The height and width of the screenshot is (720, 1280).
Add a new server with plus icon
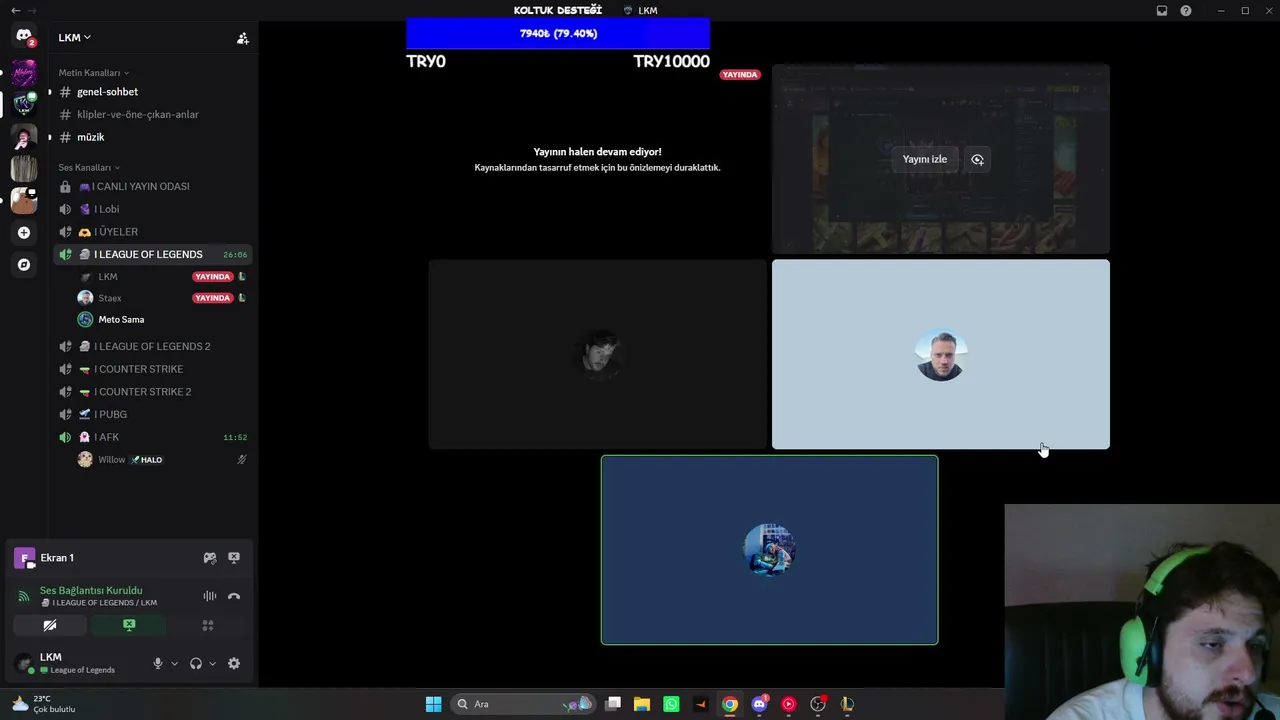click(x=24, y=233)
